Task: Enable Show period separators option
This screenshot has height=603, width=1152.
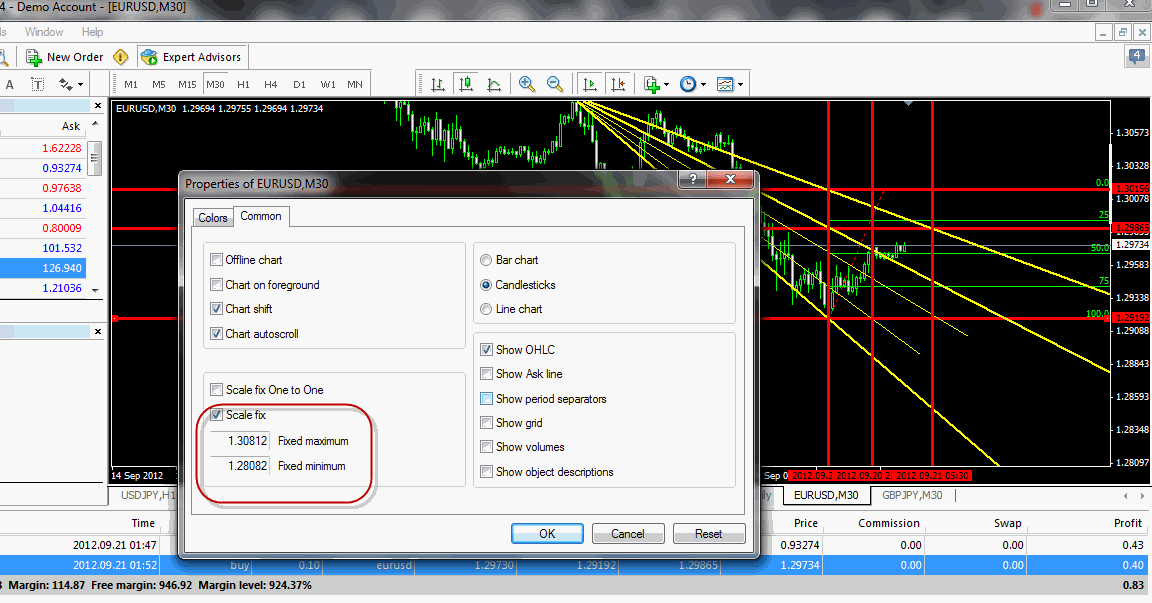Action: pos(487,399)
